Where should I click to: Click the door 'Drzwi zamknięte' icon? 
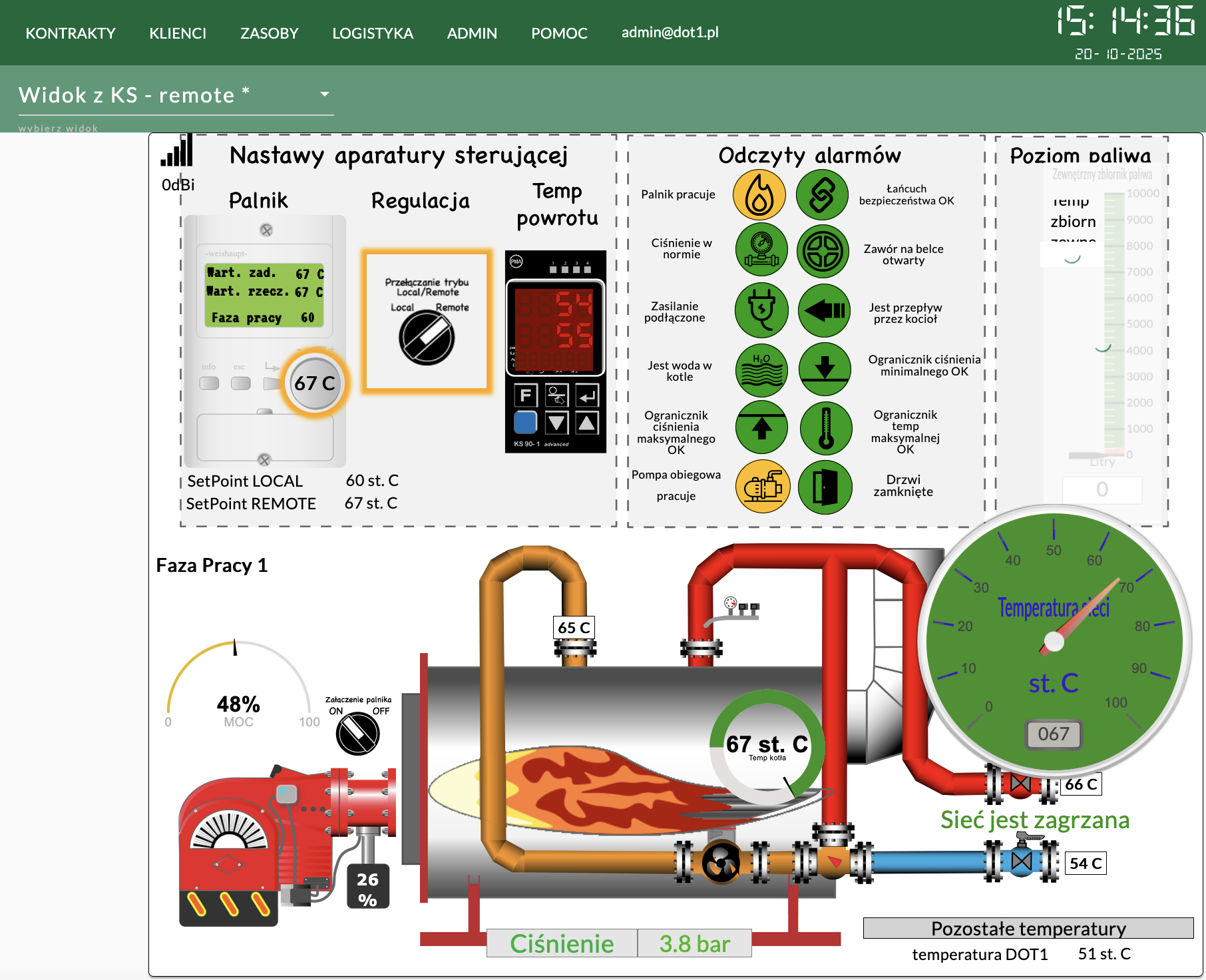(x=825, y=487)
